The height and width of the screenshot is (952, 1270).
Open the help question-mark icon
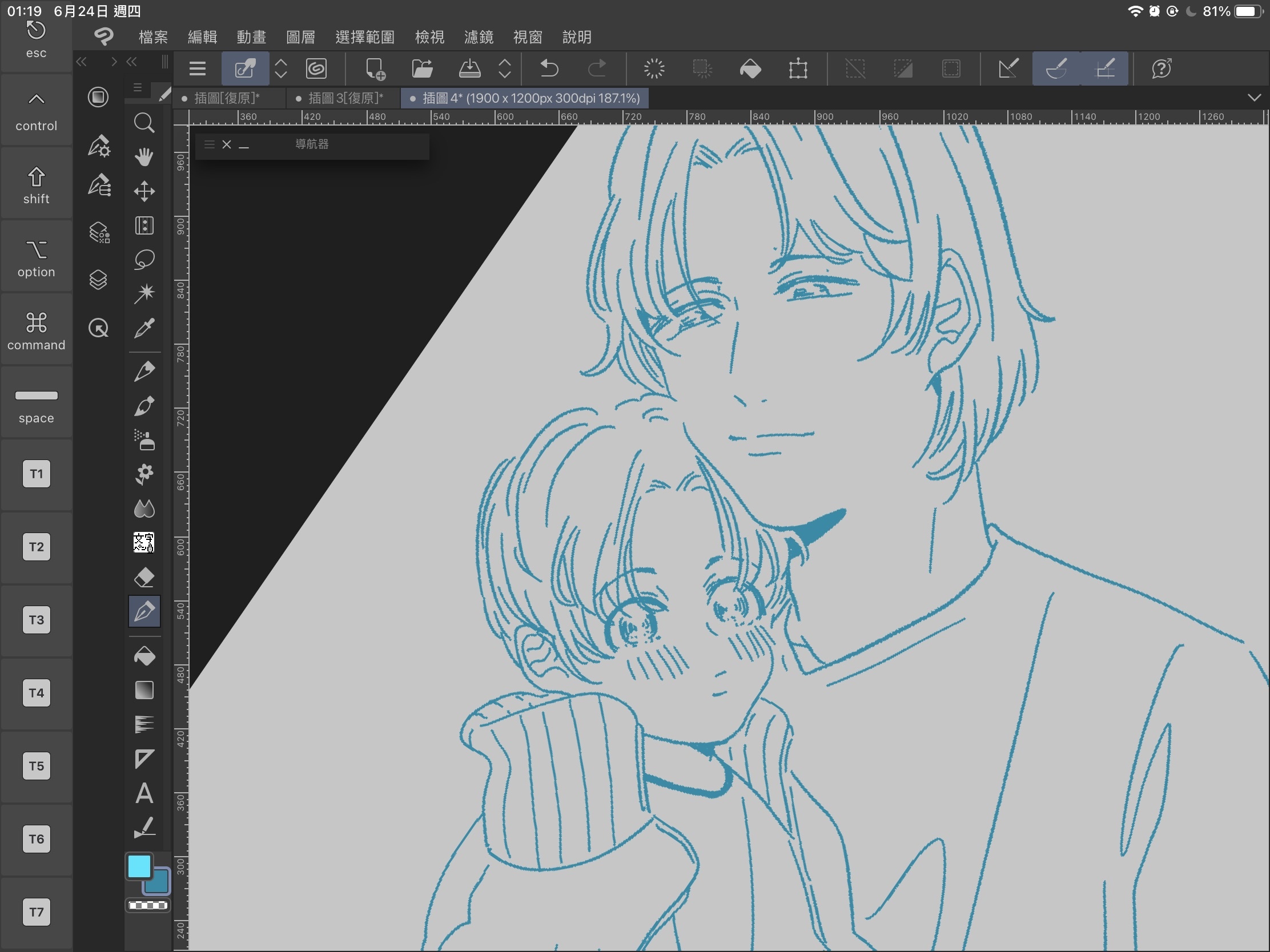pos(1162,69)
